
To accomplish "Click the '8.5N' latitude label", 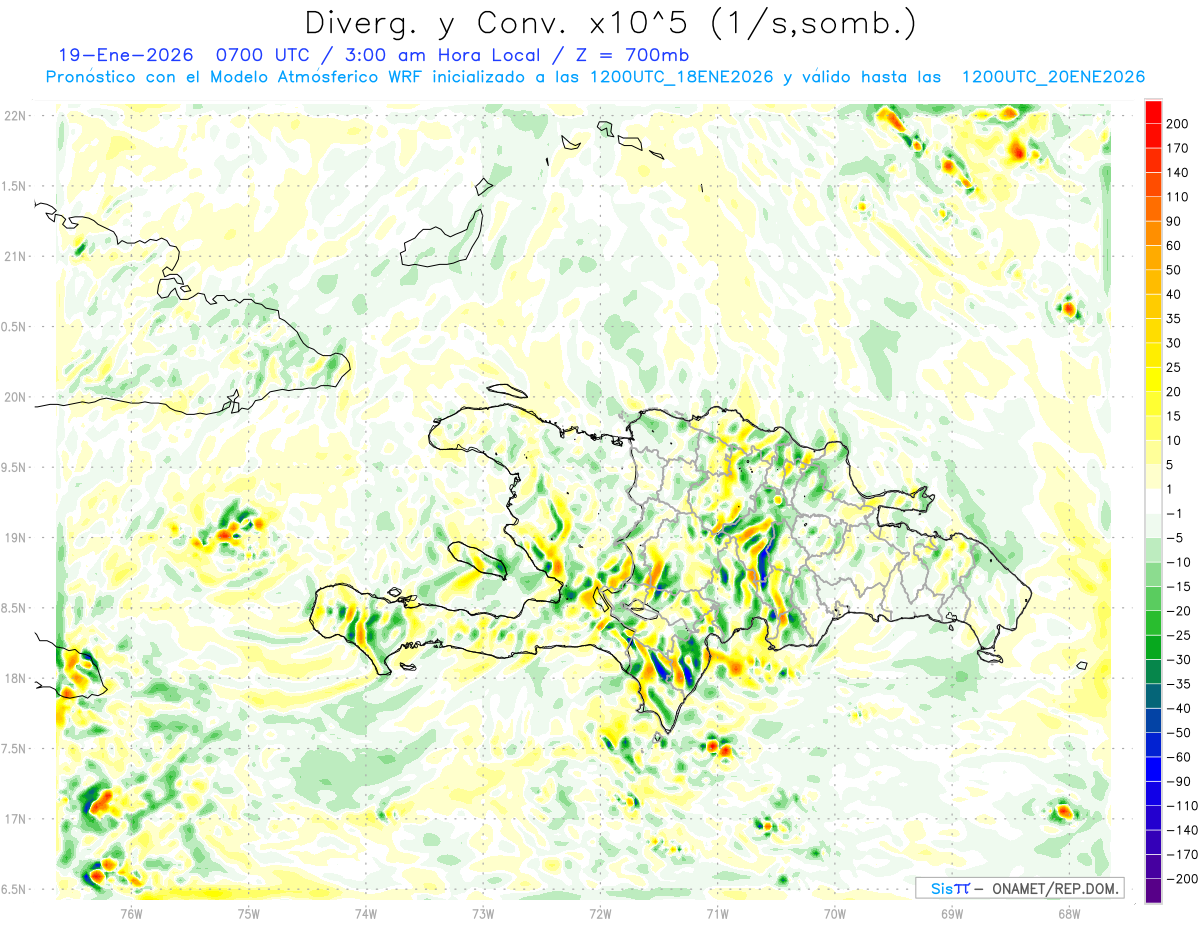I will tap(13, 608).
